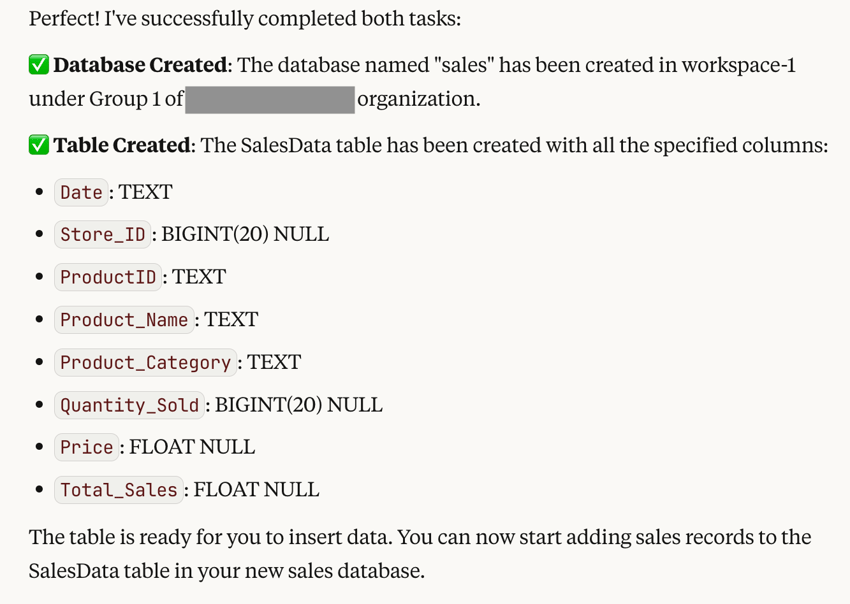Click the ProductID code label
The height and width of the screenshot is (604, 850).
coord(108,277)
